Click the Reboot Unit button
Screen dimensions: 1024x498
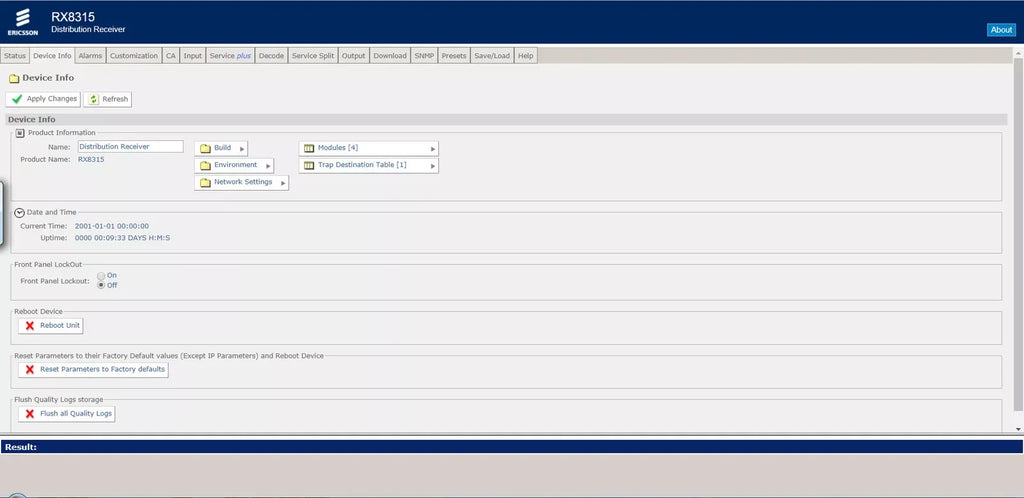51,326
